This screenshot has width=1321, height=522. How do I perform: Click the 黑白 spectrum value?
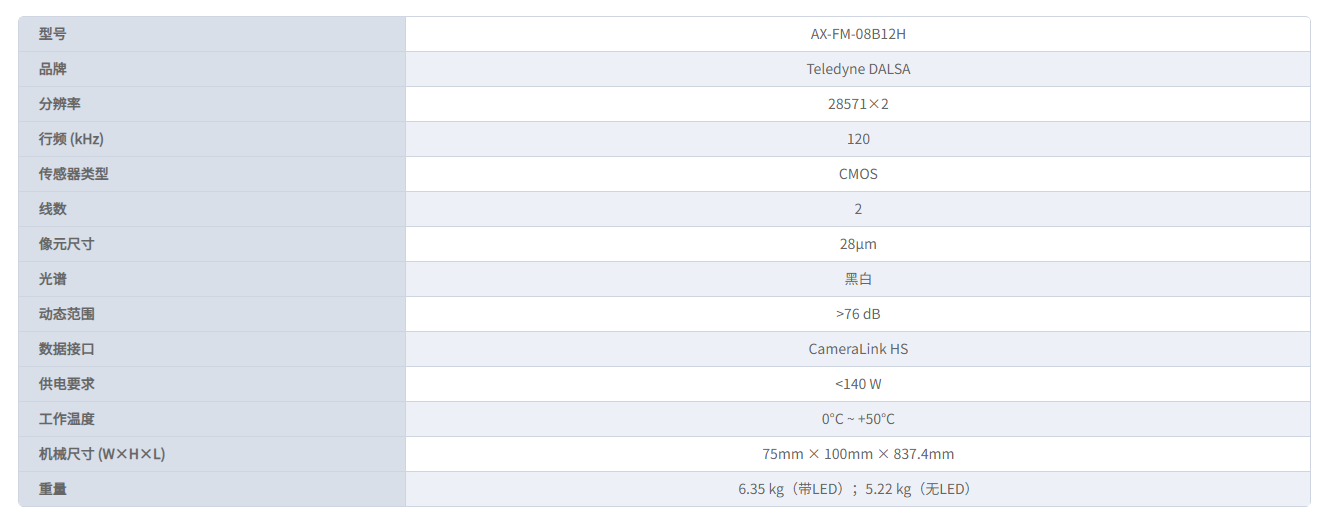[858, 279]
